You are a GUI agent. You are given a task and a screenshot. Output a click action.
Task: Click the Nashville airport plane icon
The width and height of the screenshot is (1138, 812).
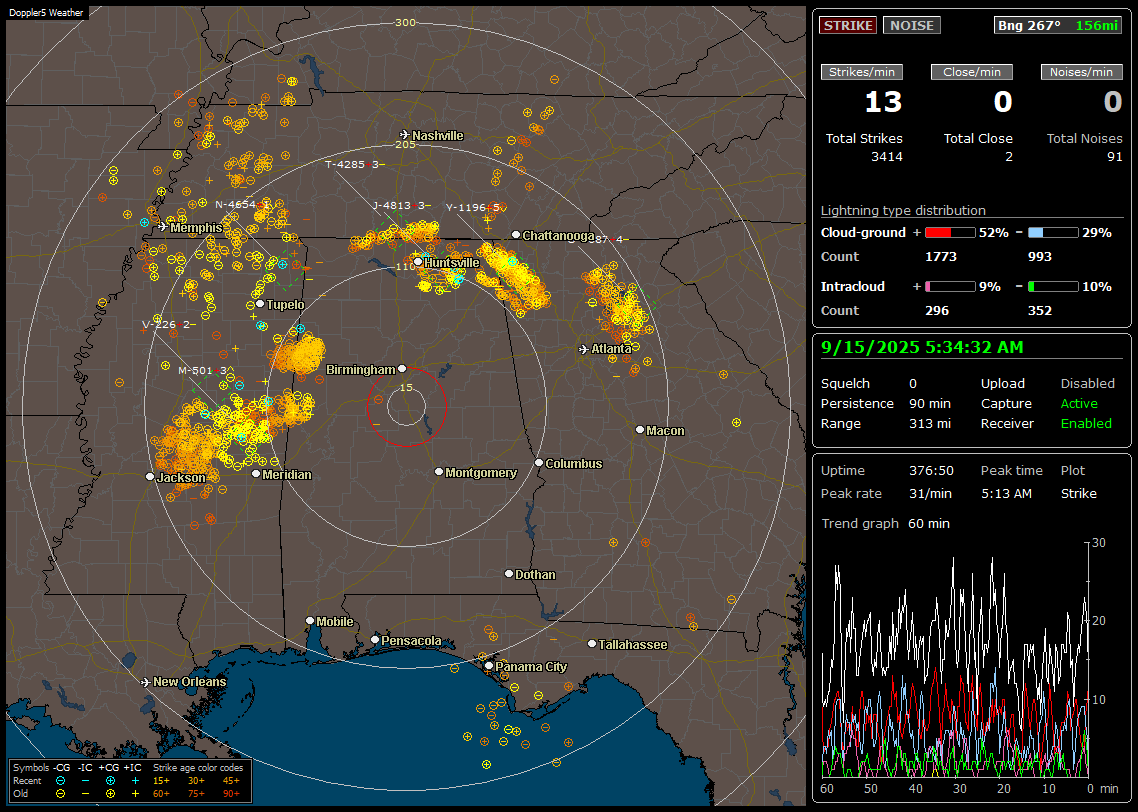pyautogui.click(x=404, y=135)
